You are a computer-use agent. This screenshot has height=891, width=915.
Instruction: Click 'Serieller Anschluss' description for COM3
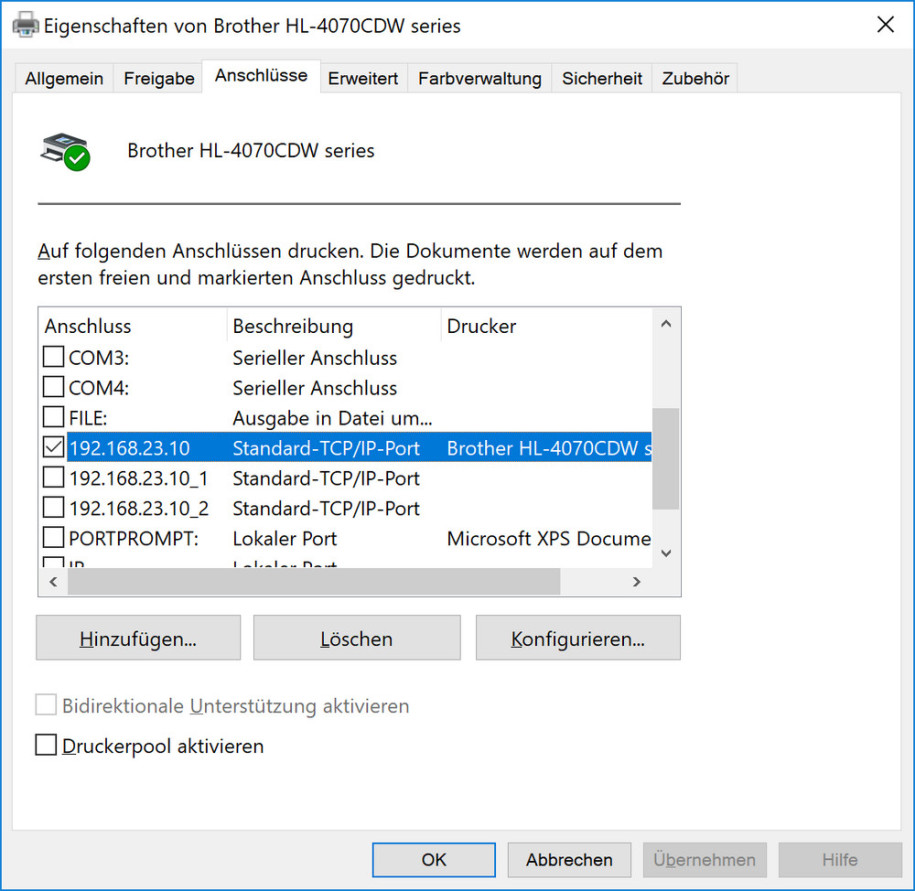point(315,357)
